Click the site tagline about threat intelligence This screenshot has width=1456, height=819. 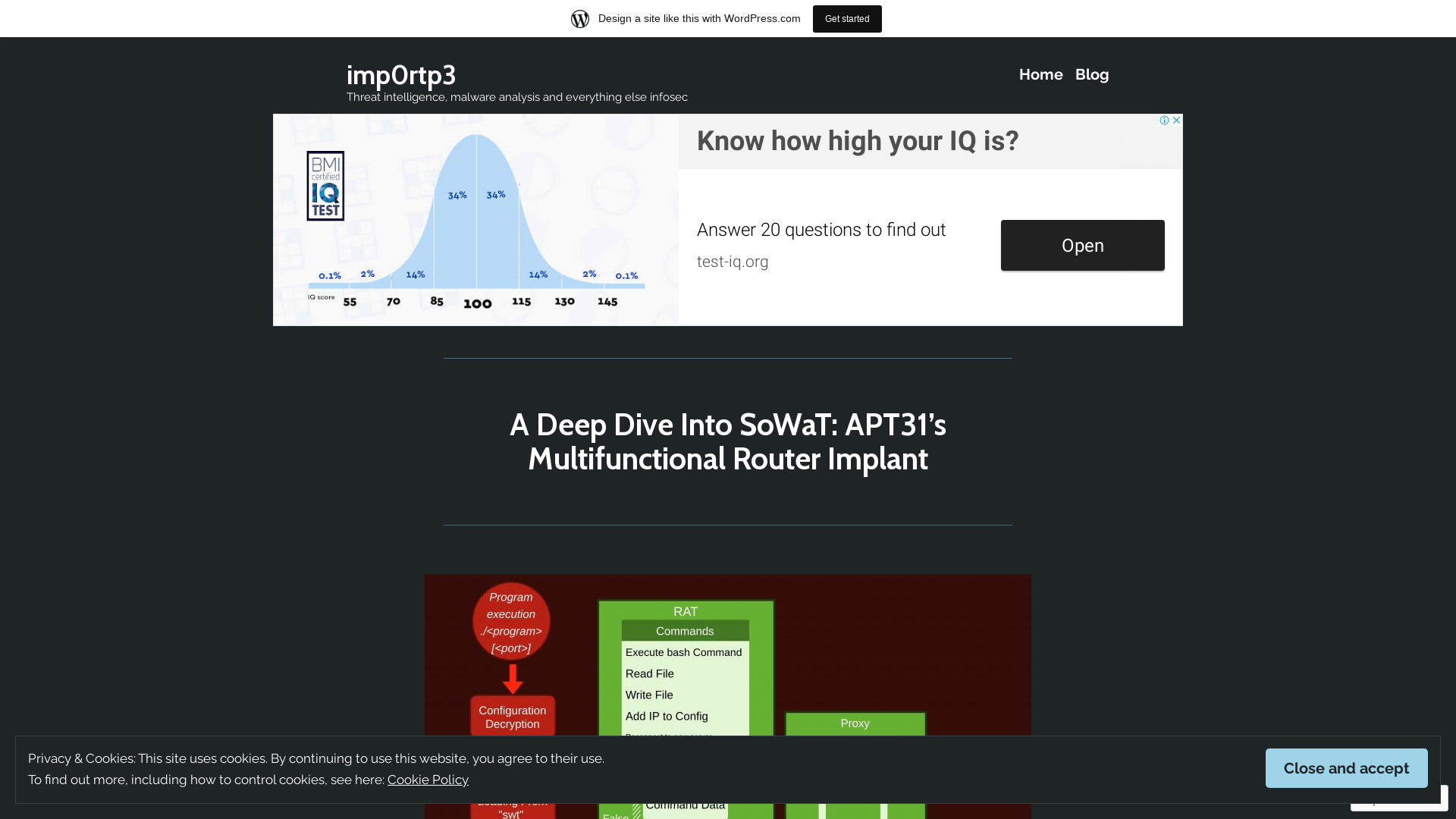[x=517, y=97]
